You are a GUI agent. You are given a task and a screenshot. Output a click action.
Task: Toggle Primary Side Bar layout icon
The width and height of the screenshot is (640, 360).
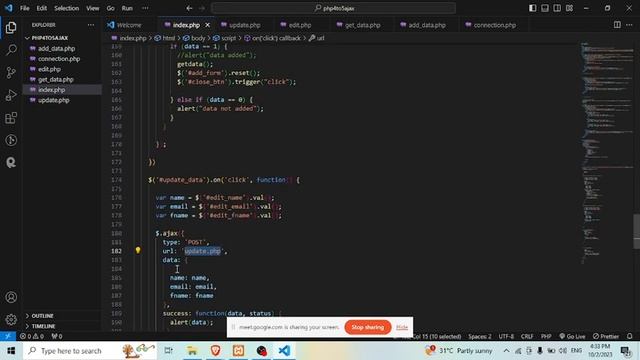(533, 8)
